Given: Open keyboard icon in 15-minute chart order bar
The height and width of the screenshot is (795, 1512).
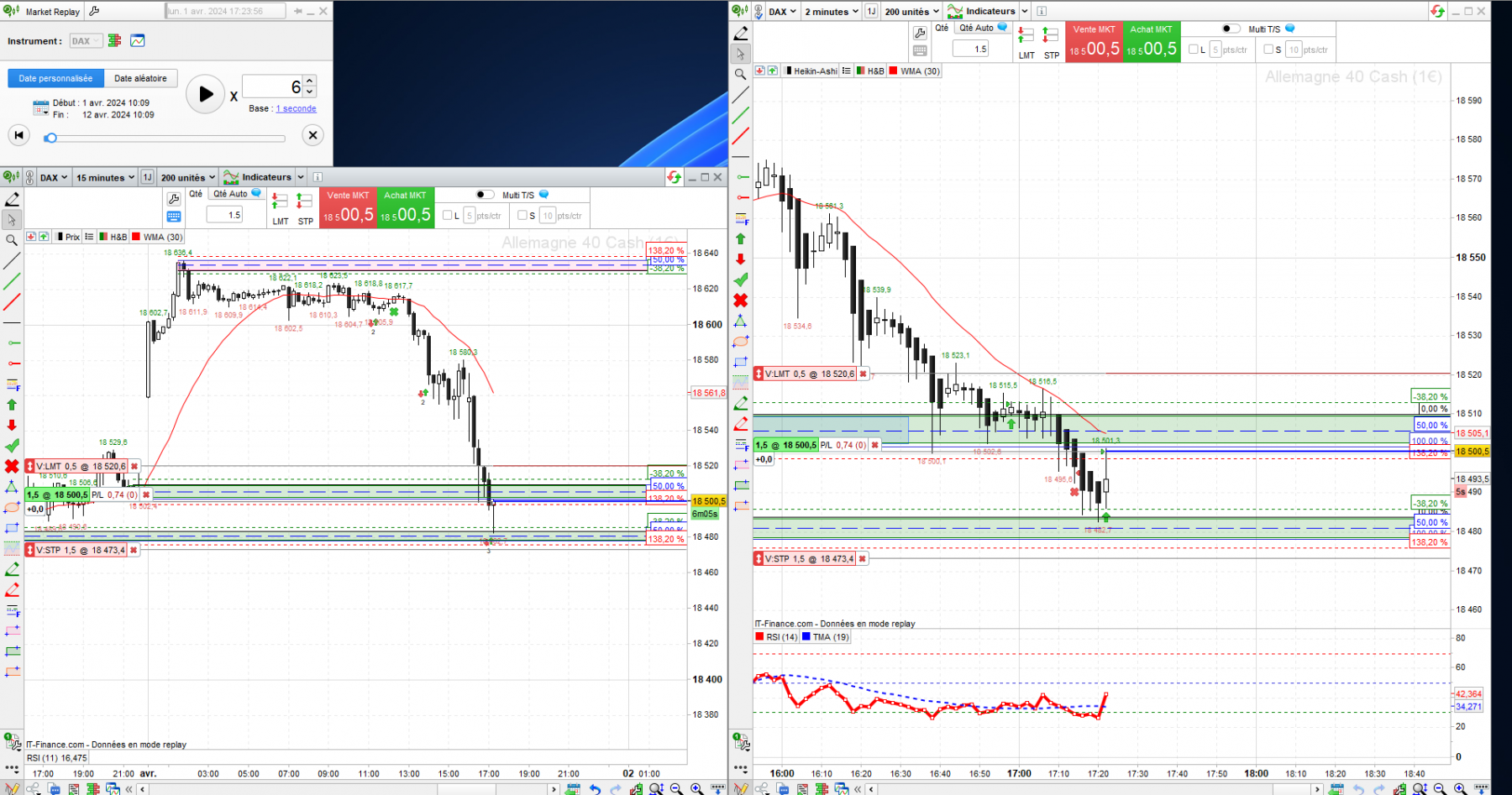Looking at the screenshot, I should (x=174, y=217).
